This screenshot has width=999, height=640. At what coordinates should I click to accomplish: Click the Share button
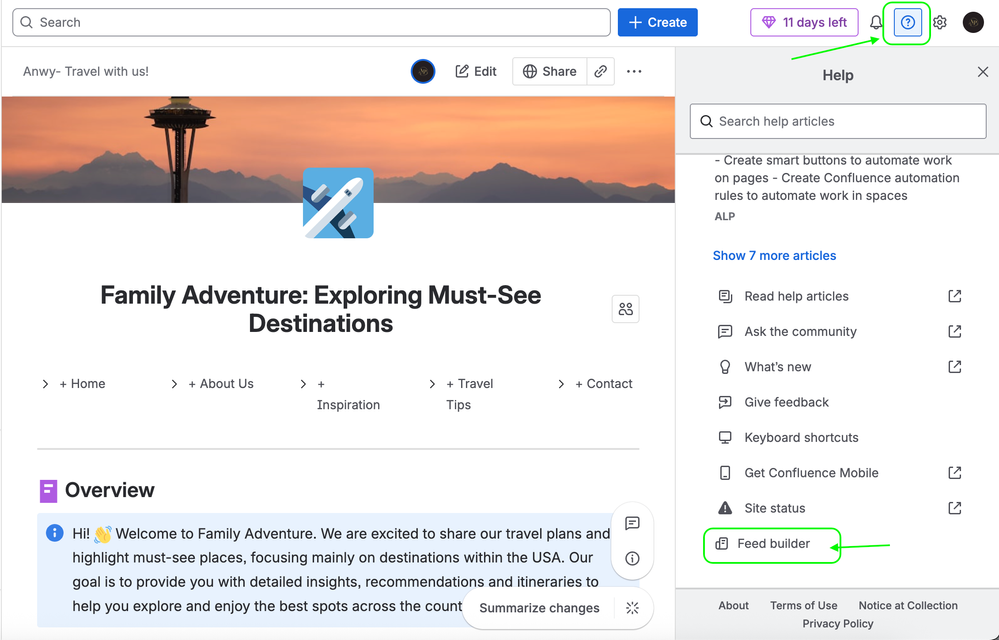coord(549,71)
